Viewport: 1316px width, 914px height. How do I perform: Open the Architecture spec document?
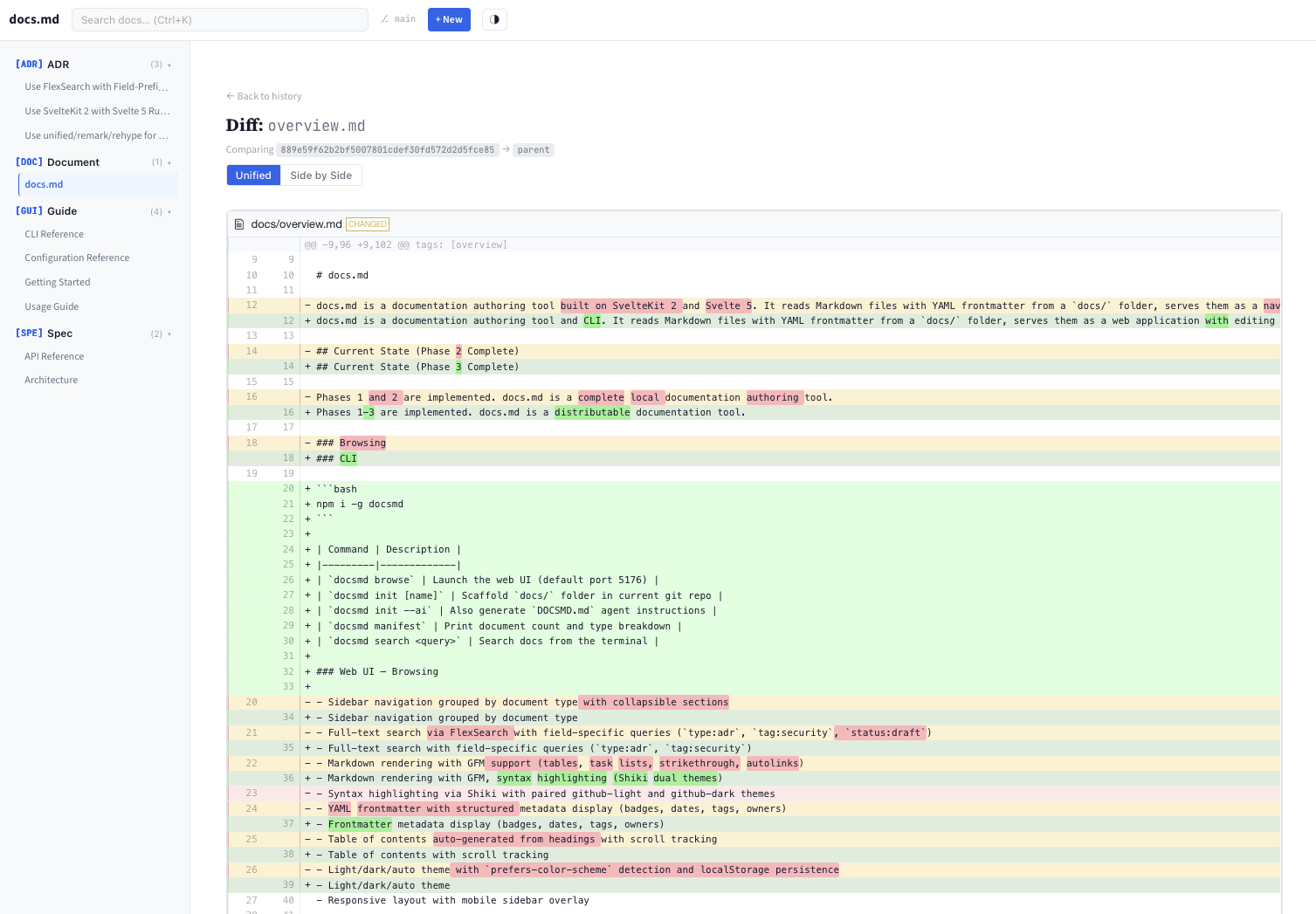[x=51, y=380]
